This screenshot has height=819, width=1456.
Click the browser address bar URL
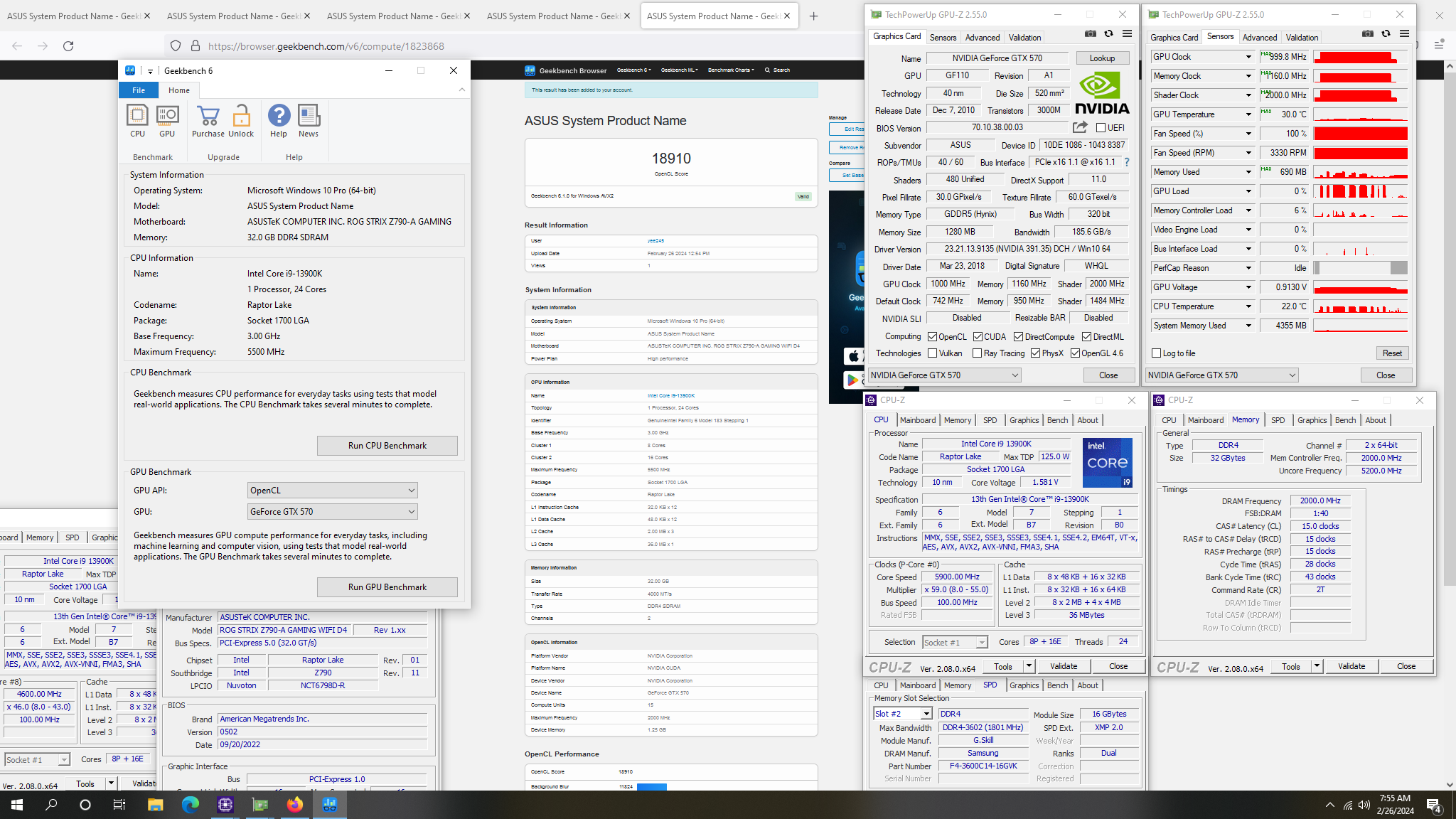[326, 46]
